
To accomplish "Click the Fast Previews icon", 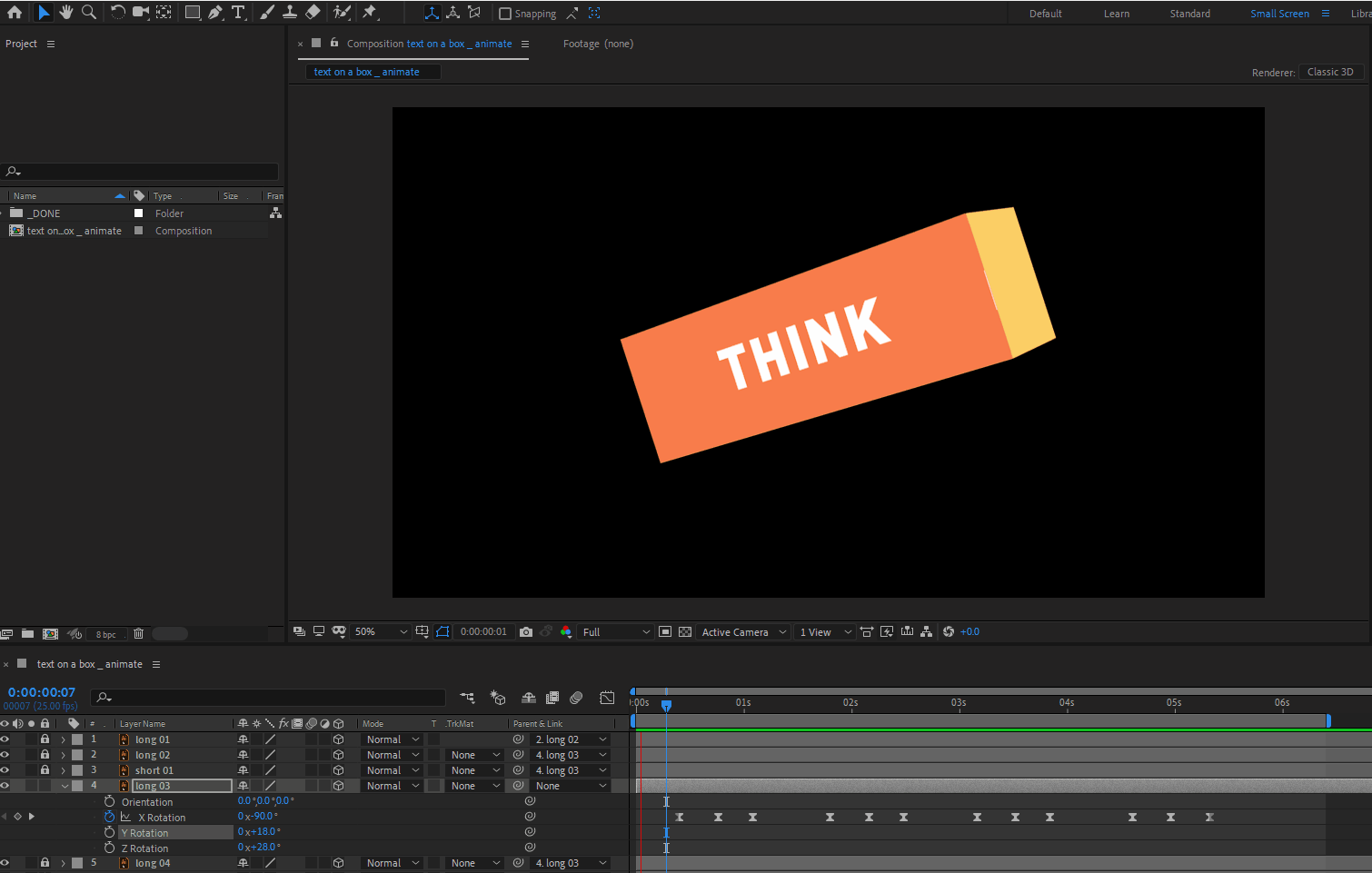I will [887, 631].
